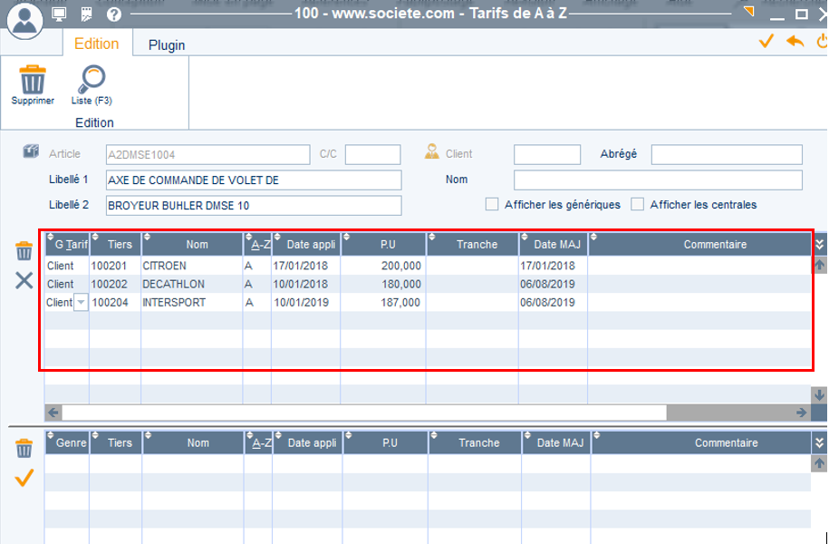Click price cell 187,000
829x544 pixels.
tap(384, 302)
